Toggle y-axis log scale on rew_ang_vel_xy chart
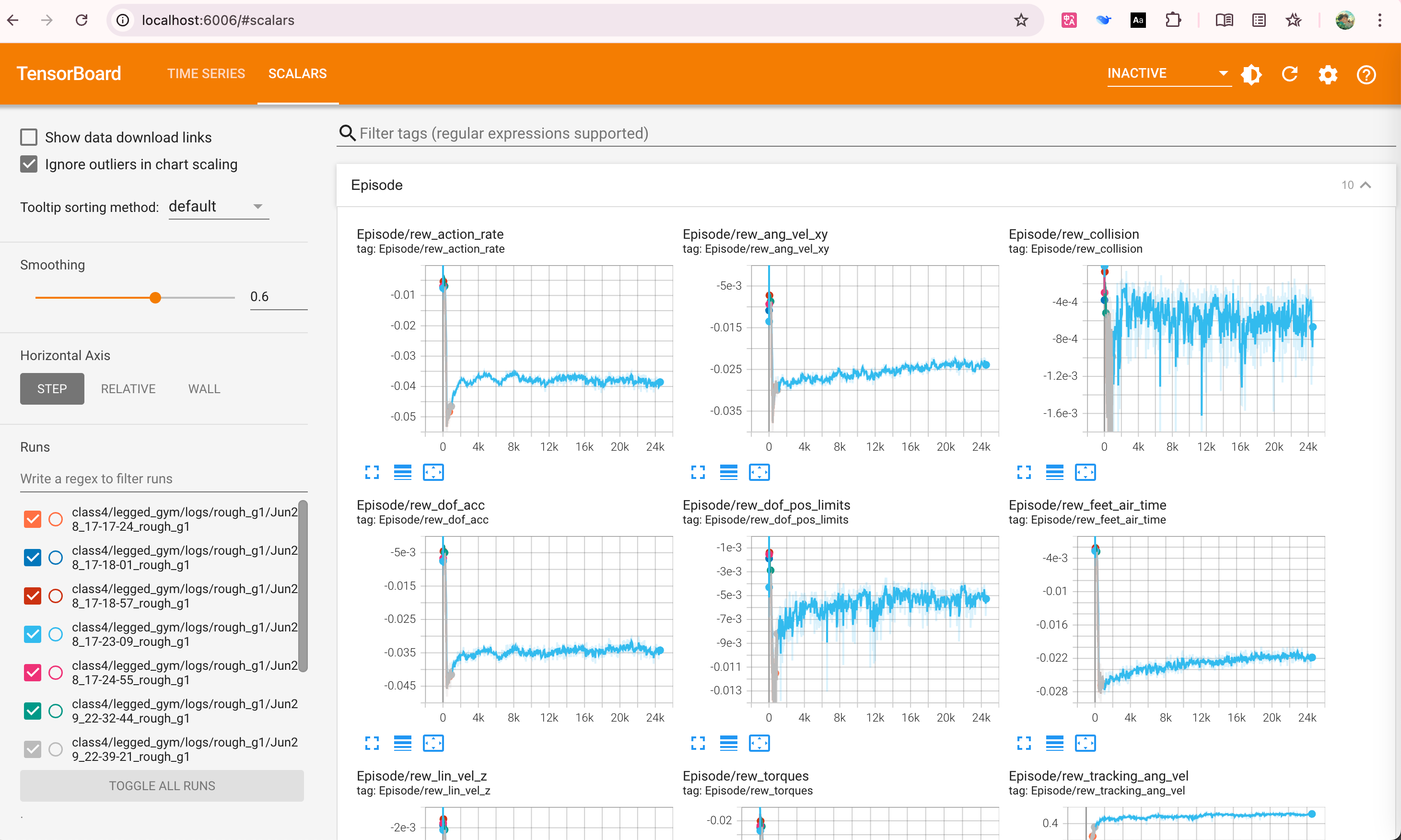 coord(728,472)
